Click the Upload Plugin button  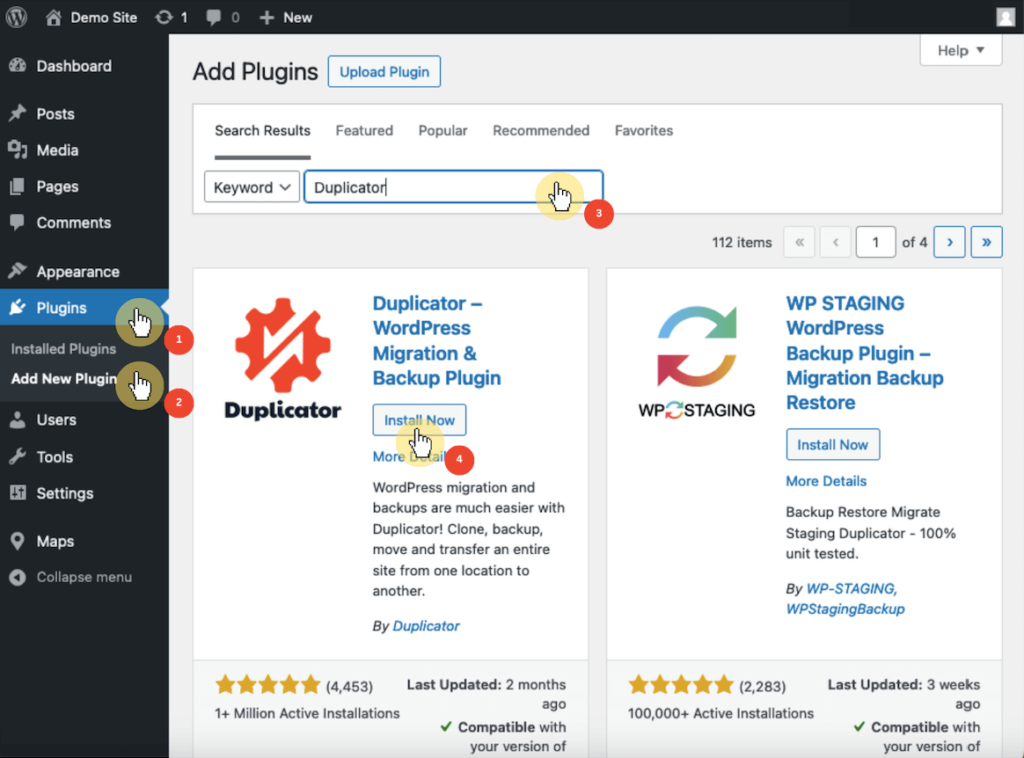pos(384,72)
